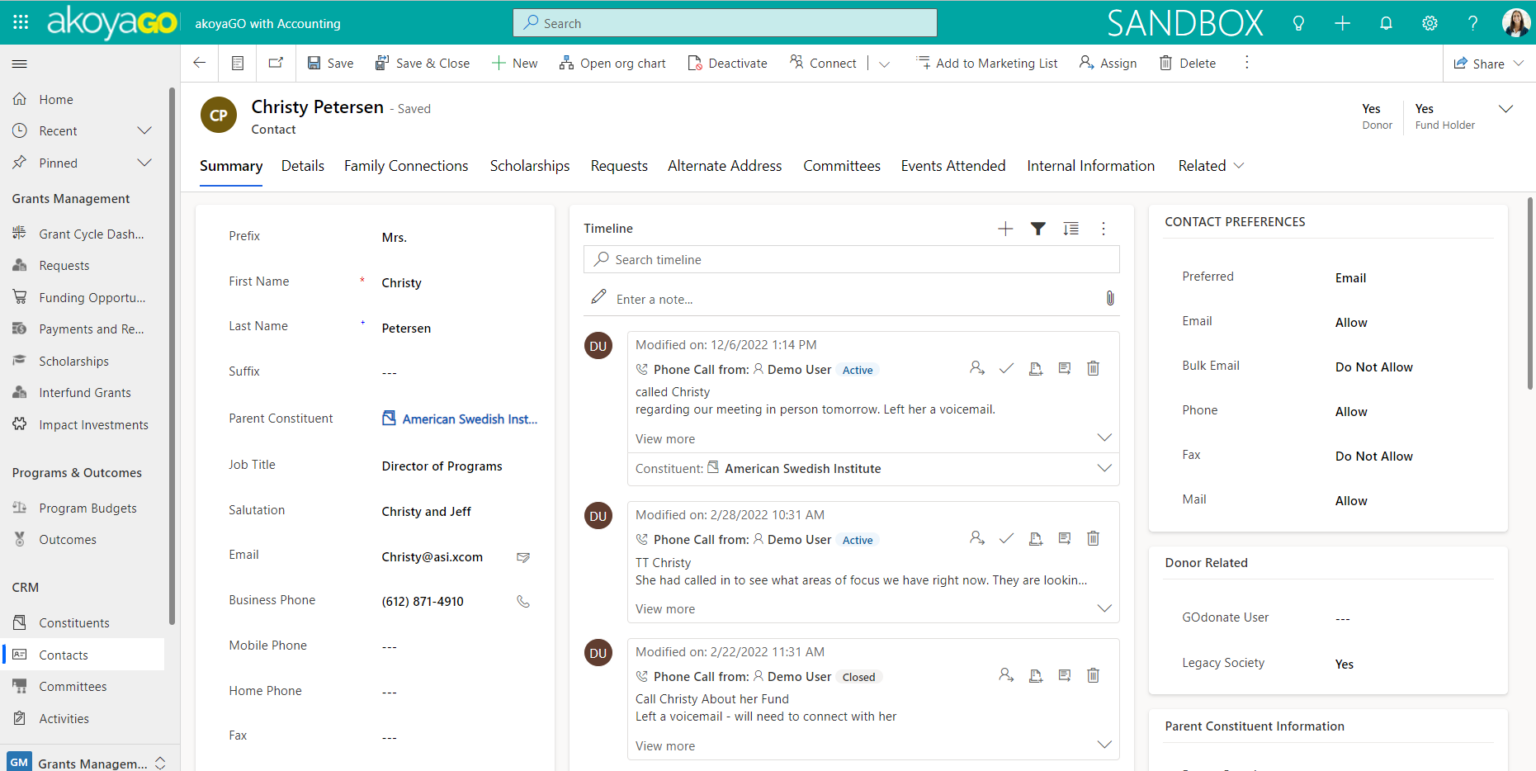This screenshot has height=771, width=1536.
Task: Open the Committees tab
Action: coord(841,166)
